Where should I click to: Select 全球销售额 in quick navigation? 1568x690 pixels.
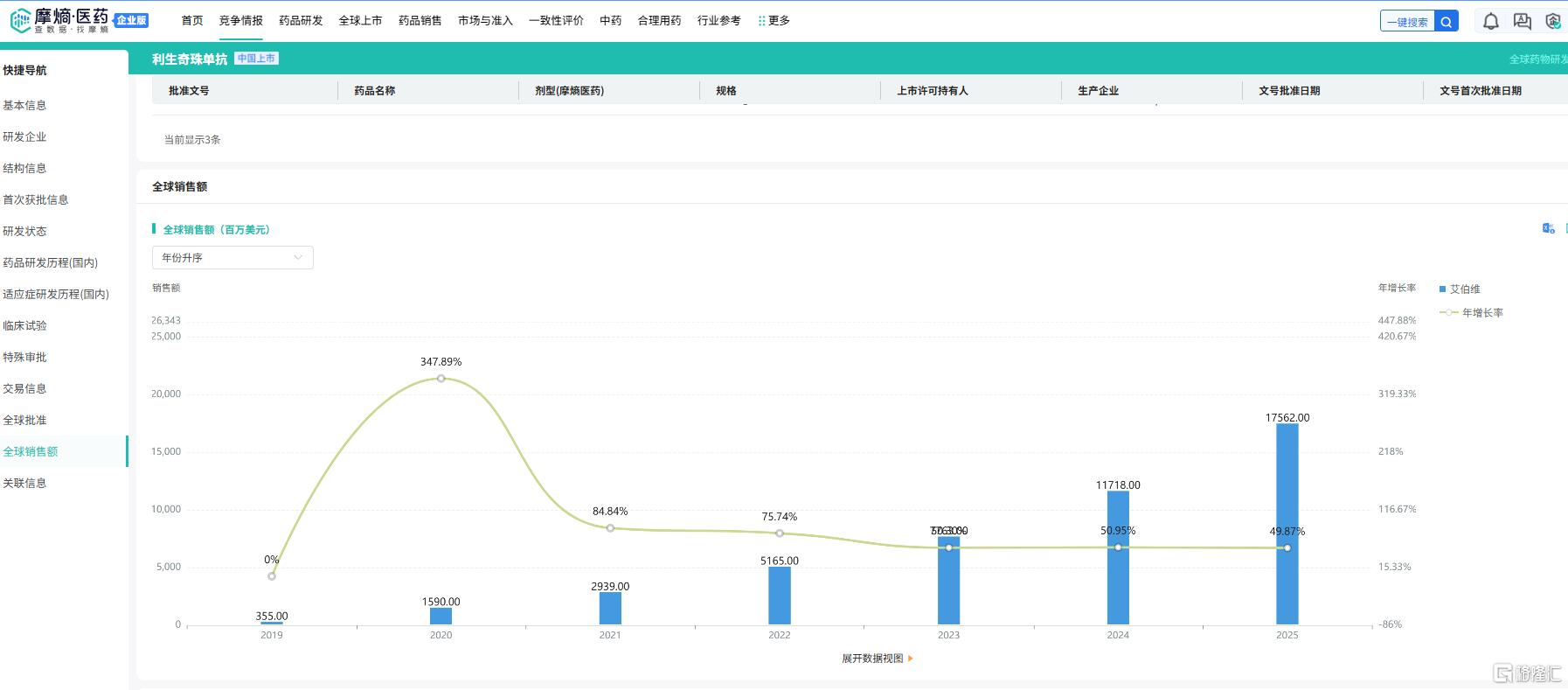[31, 451]
